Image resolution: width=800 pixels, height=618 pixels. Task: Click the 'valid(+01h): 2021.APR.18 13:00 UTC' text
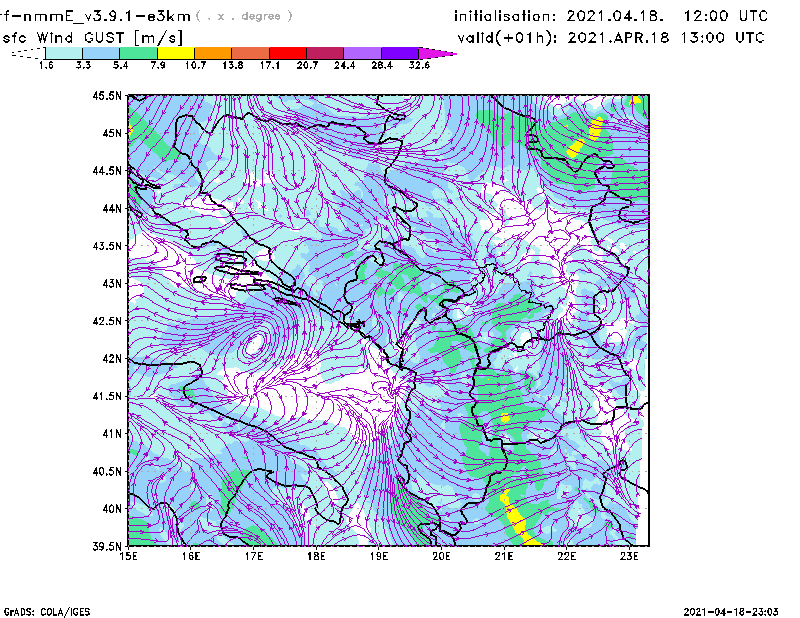tap(611, 38)
